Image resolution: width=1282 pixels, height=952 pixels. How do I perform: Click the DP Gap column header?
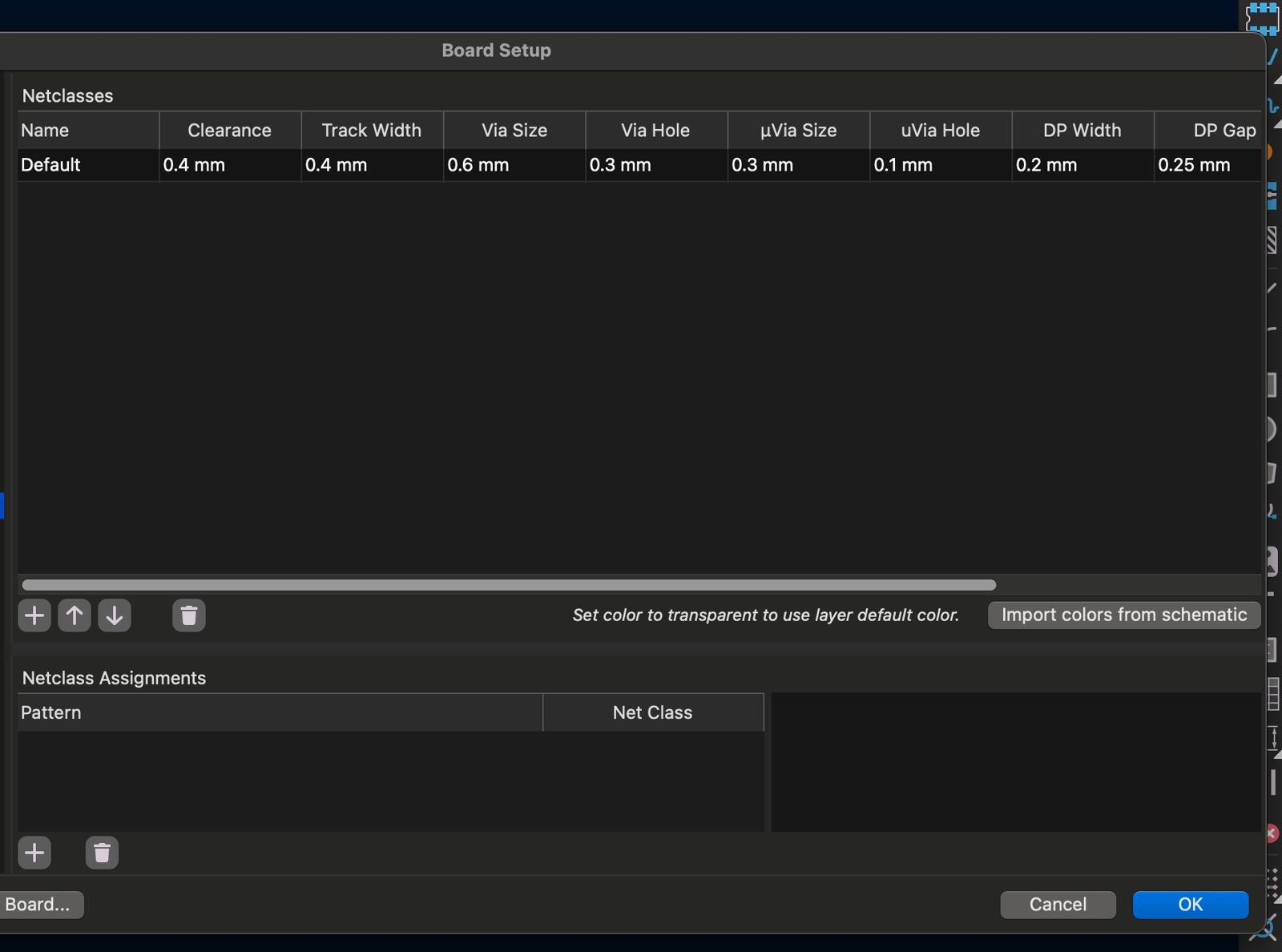click(x=1208, y=130)
